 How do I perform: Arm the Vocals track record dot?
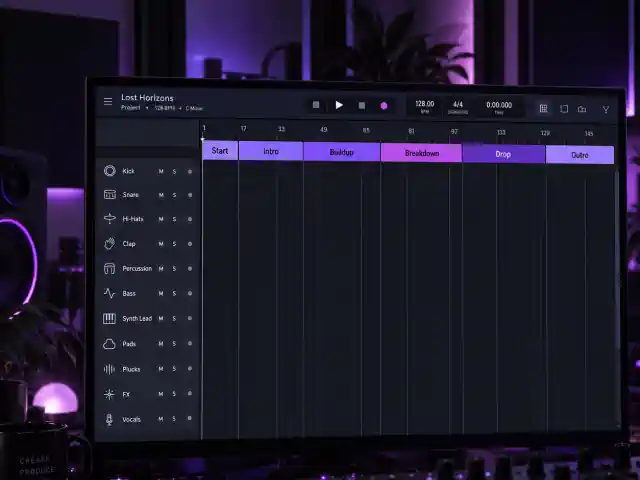pos(189,418)
